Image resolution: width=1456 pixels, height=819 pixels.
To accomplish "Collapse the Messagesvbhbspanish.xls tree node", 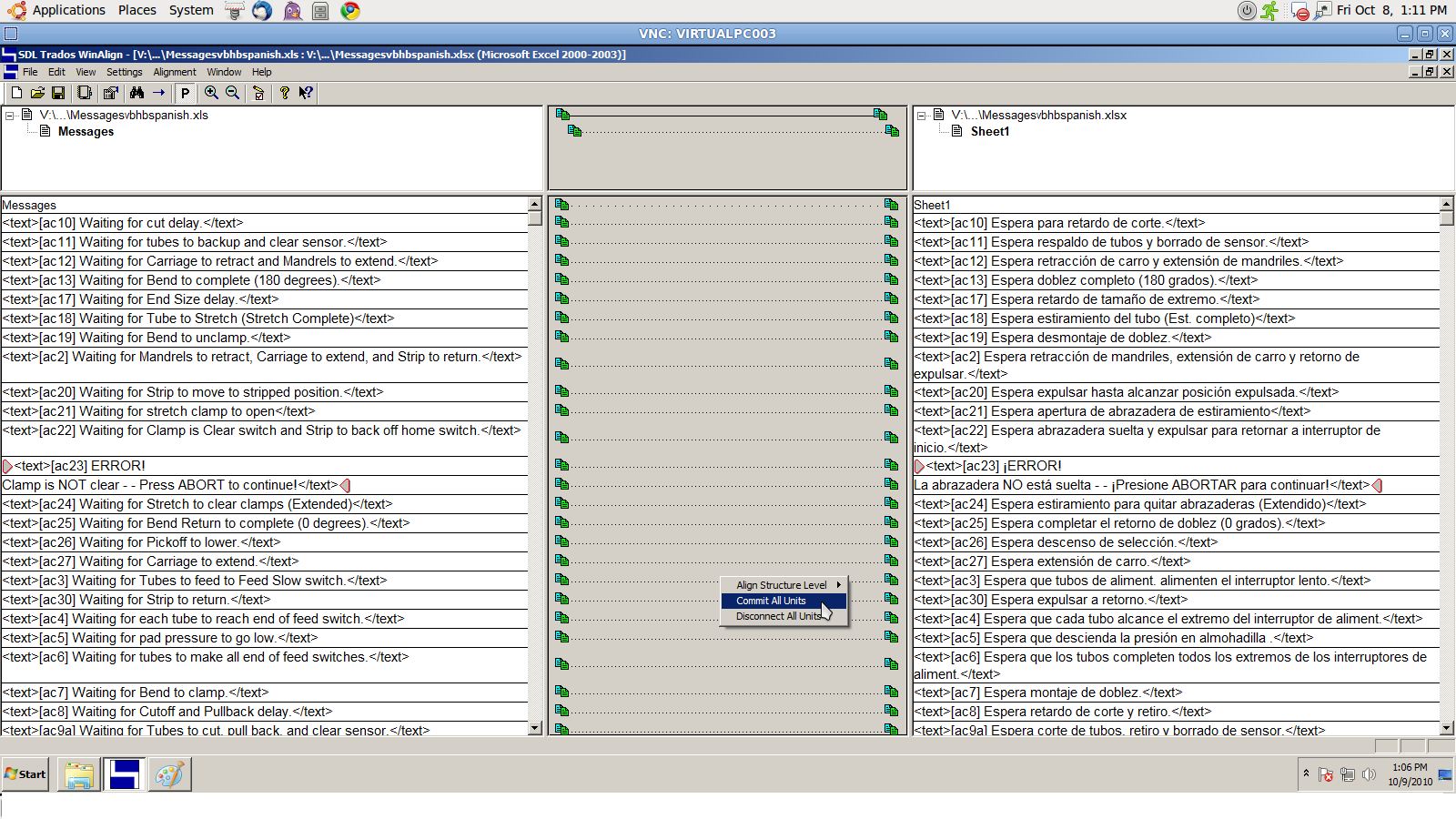I will click(10, 116).
